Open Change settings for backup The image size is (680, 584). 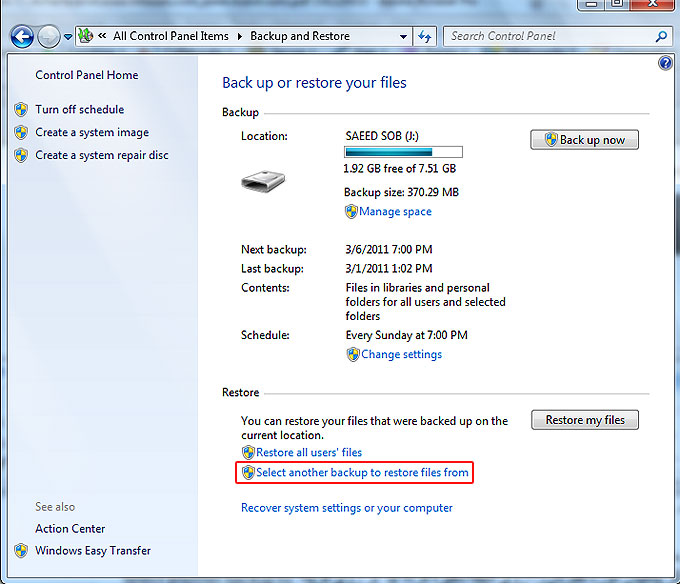[402, 354]
